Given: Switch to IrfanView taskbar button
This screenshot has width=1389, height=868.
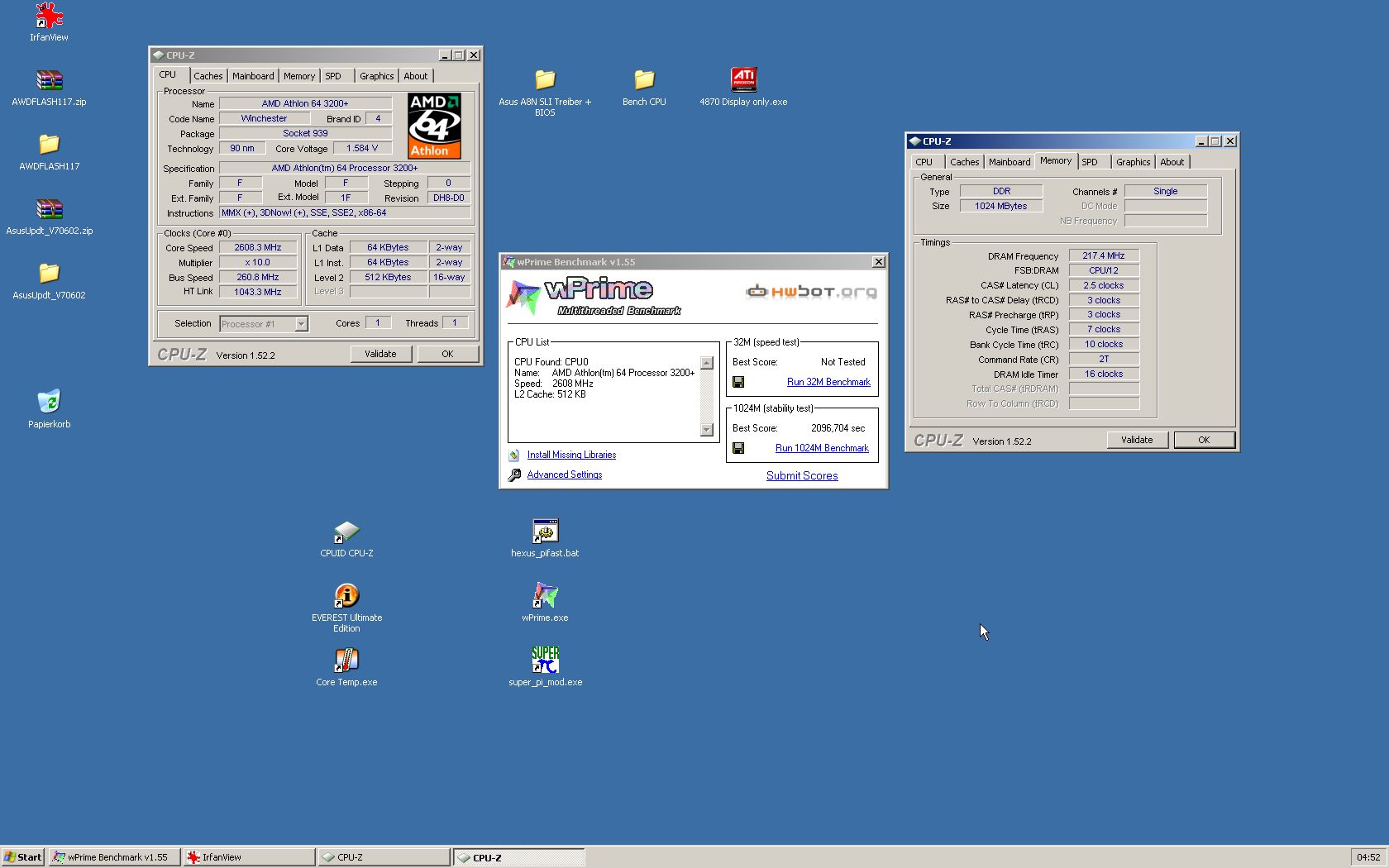Looking at the screenshot, I should tap(249, 857).
